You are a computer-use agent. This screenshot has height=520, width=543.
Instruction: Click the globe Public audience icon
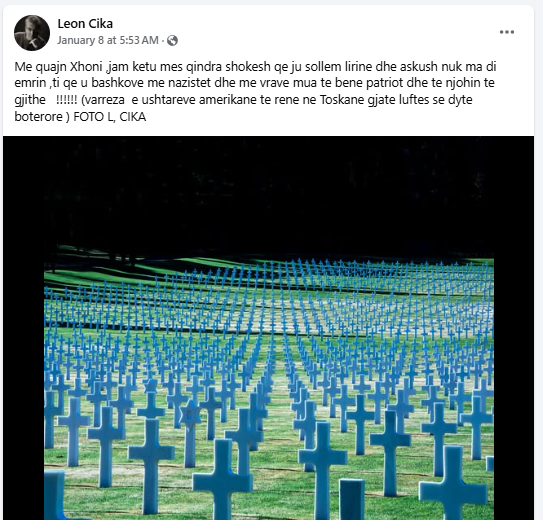point(172,41)
